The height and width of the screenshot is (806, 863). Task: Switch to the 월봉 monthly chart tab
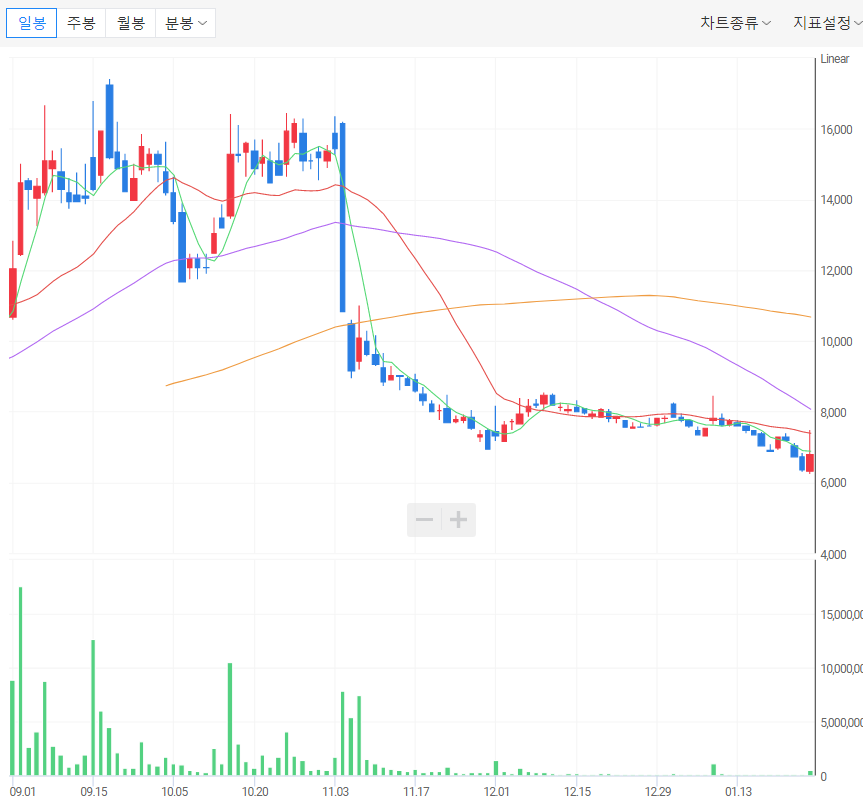(130, 23)
